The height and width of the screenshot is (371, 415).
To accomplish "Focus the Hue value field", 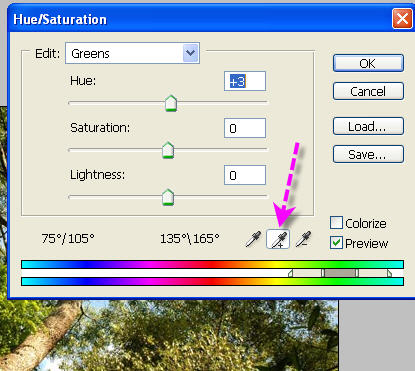I will pyautogui.click(x=245, y=81).
